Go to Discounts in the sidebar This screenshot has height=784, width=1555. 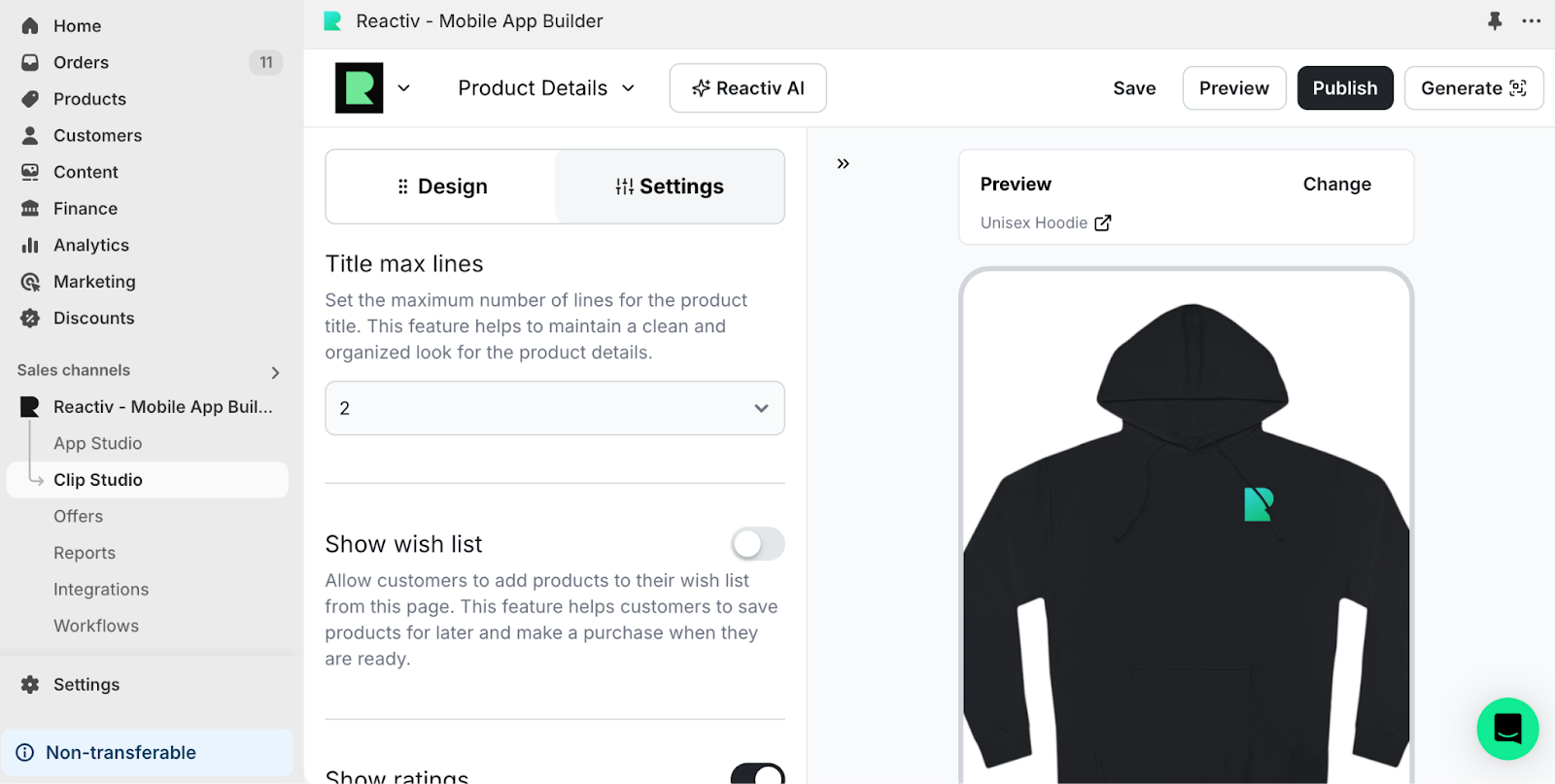click(x=93, y=318)
